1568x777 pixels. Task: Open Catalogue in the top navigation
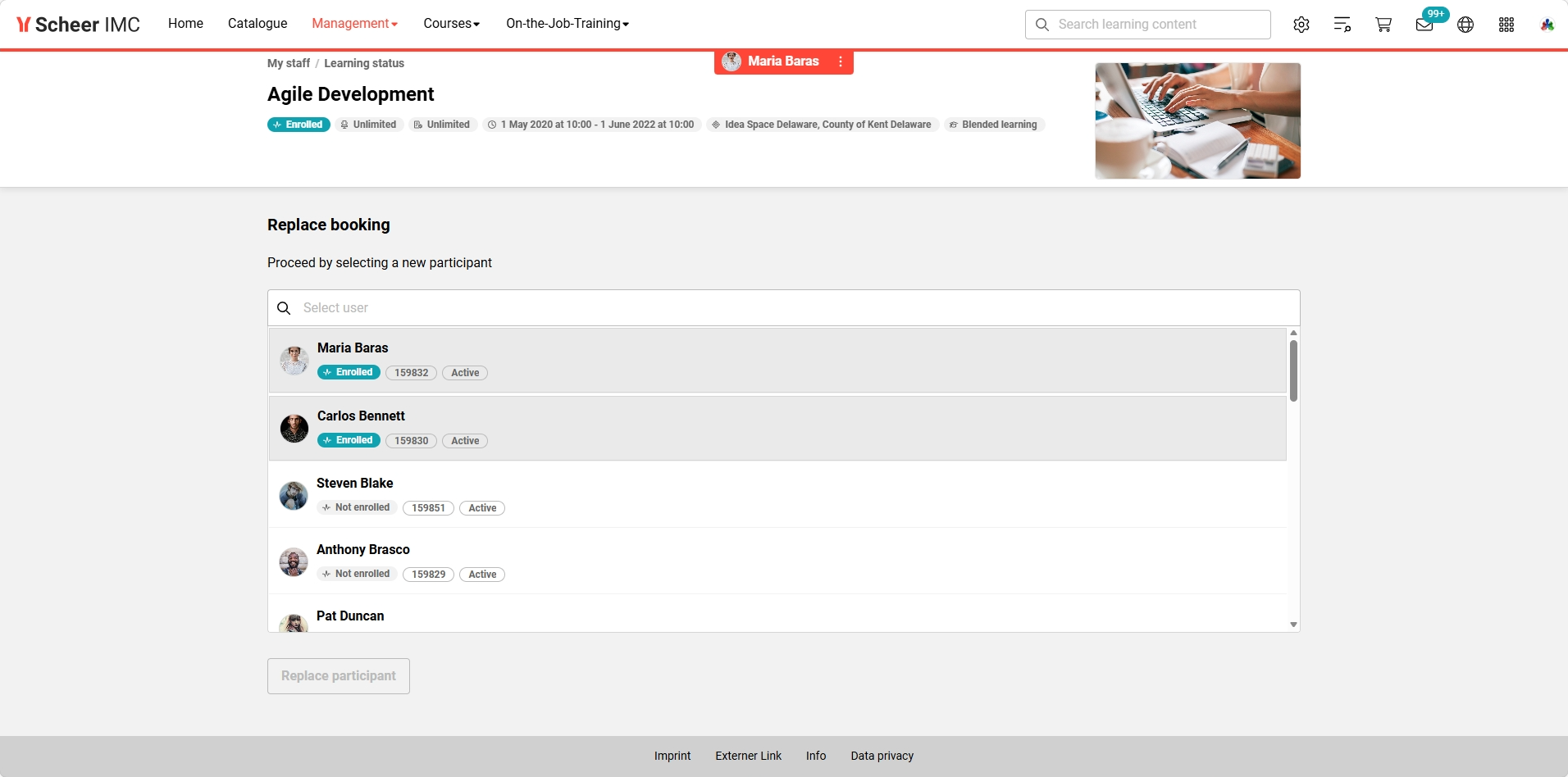(258, 24)
